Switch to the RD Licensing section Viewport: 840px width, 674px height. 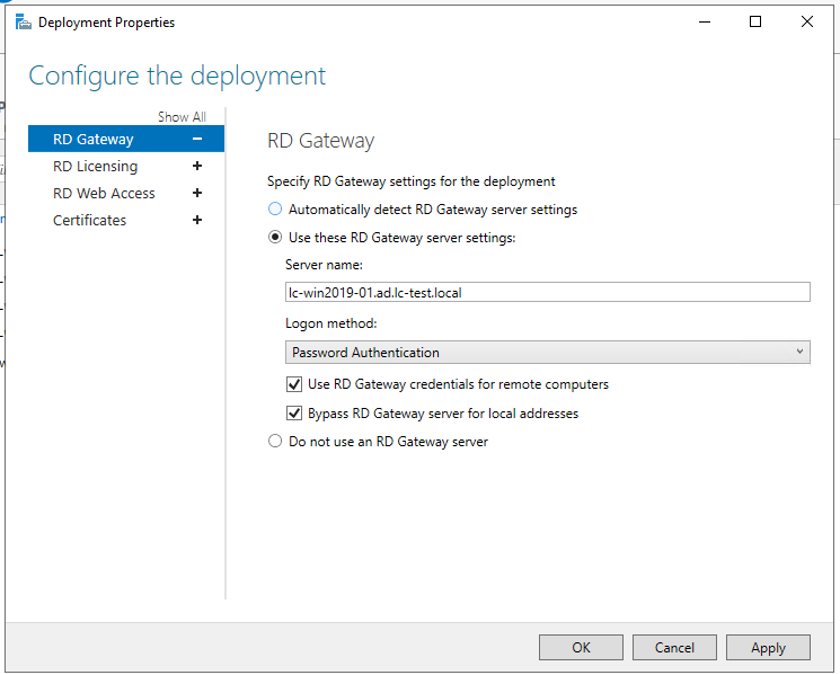tap(95, 166)
